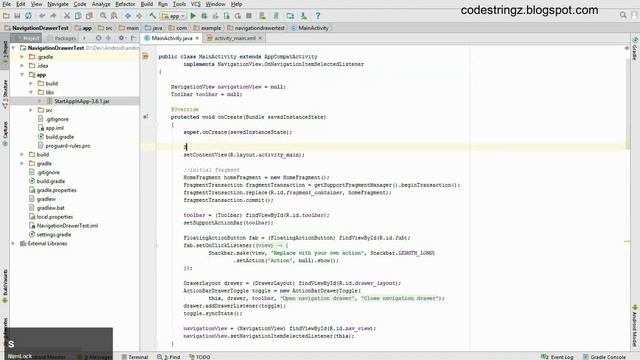
Task: Expand the .idea folder
Action: tap(22, 65)
